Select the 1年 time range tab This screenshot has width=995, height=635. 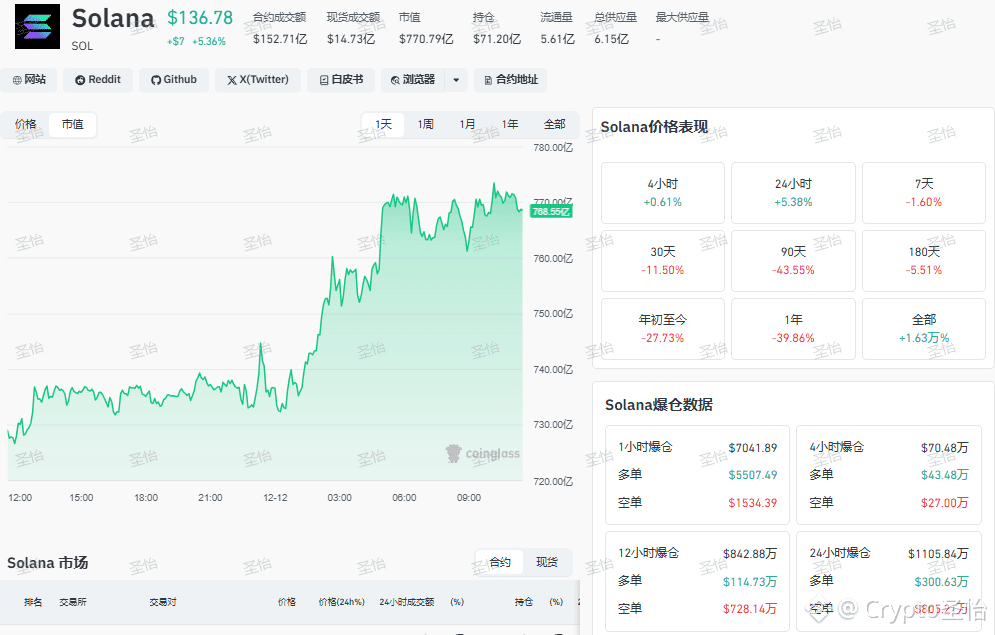pyautogui.click(x=510, y=125)
